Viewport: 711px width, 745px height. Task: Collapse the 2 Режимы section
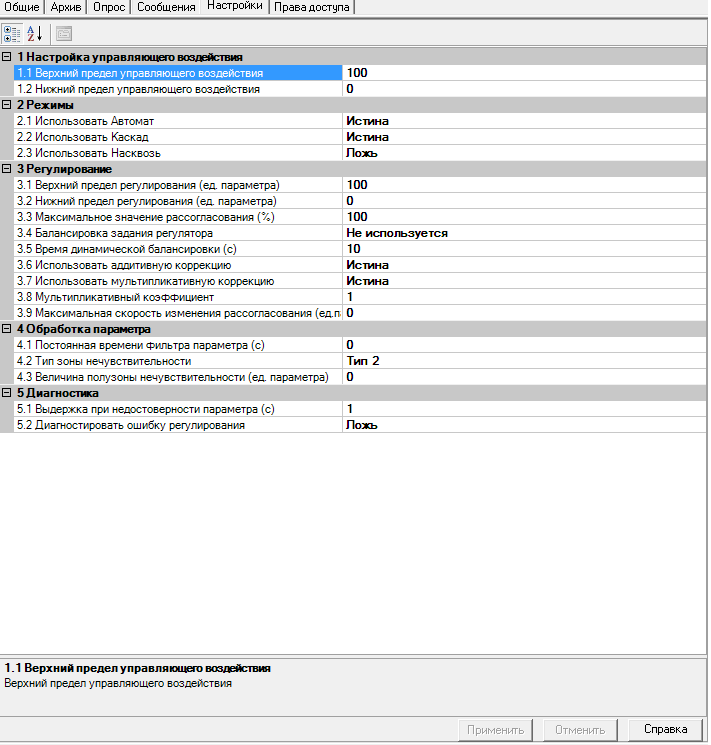[7, 105]
